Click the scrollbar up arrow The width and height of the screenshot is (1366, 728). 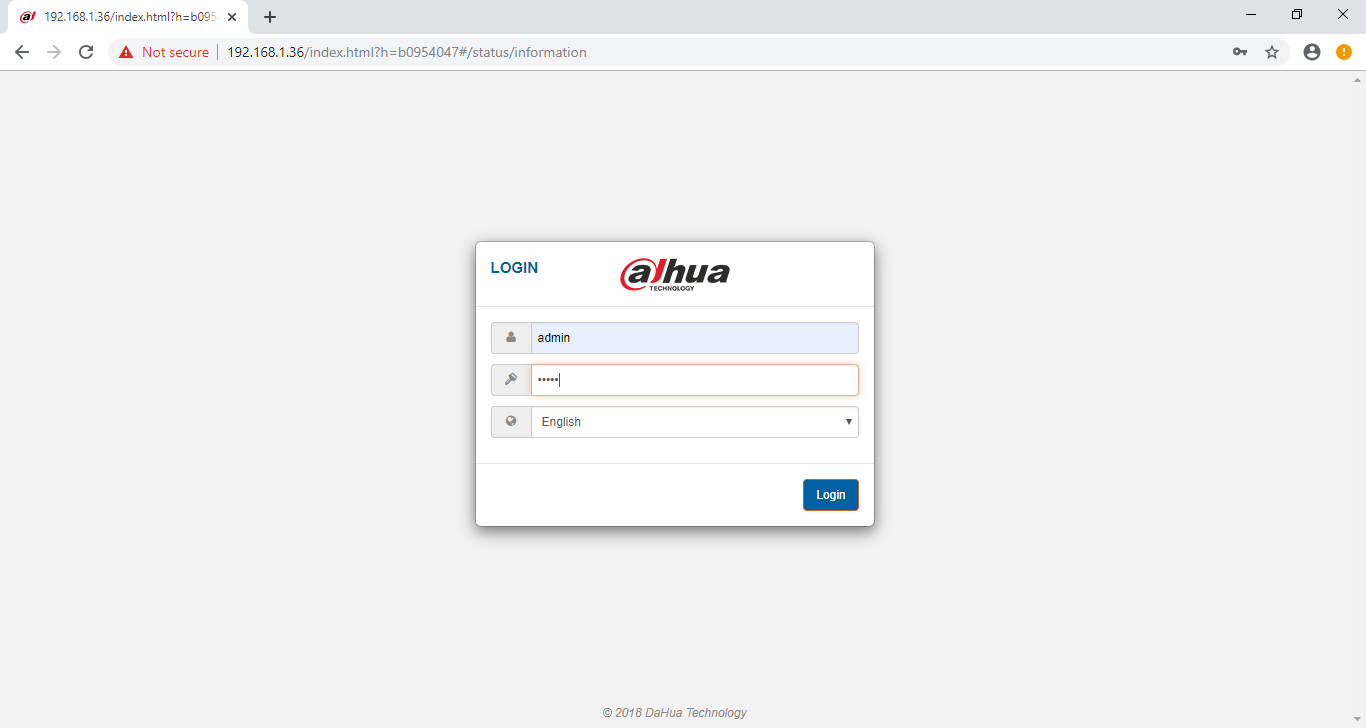(1358, 79)
